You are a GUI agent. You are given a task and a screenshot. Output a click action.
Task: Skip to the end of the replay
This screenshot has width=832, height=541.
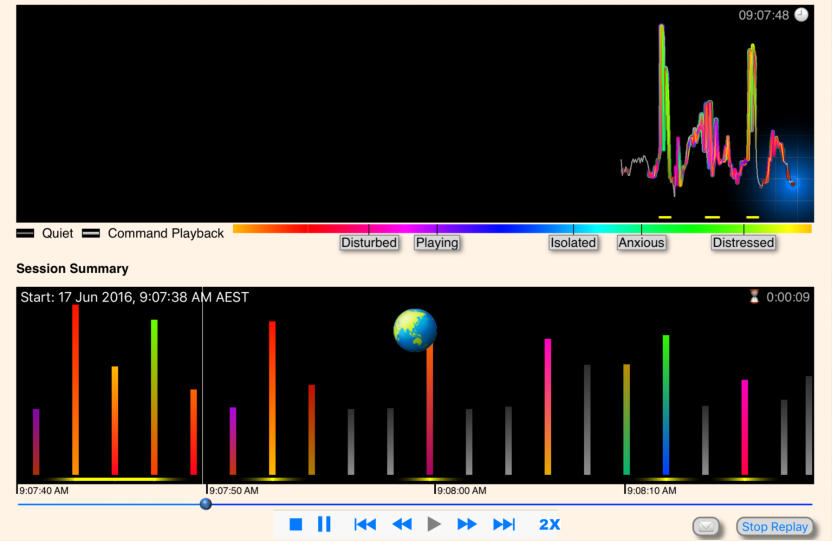(x=504, y=524)
